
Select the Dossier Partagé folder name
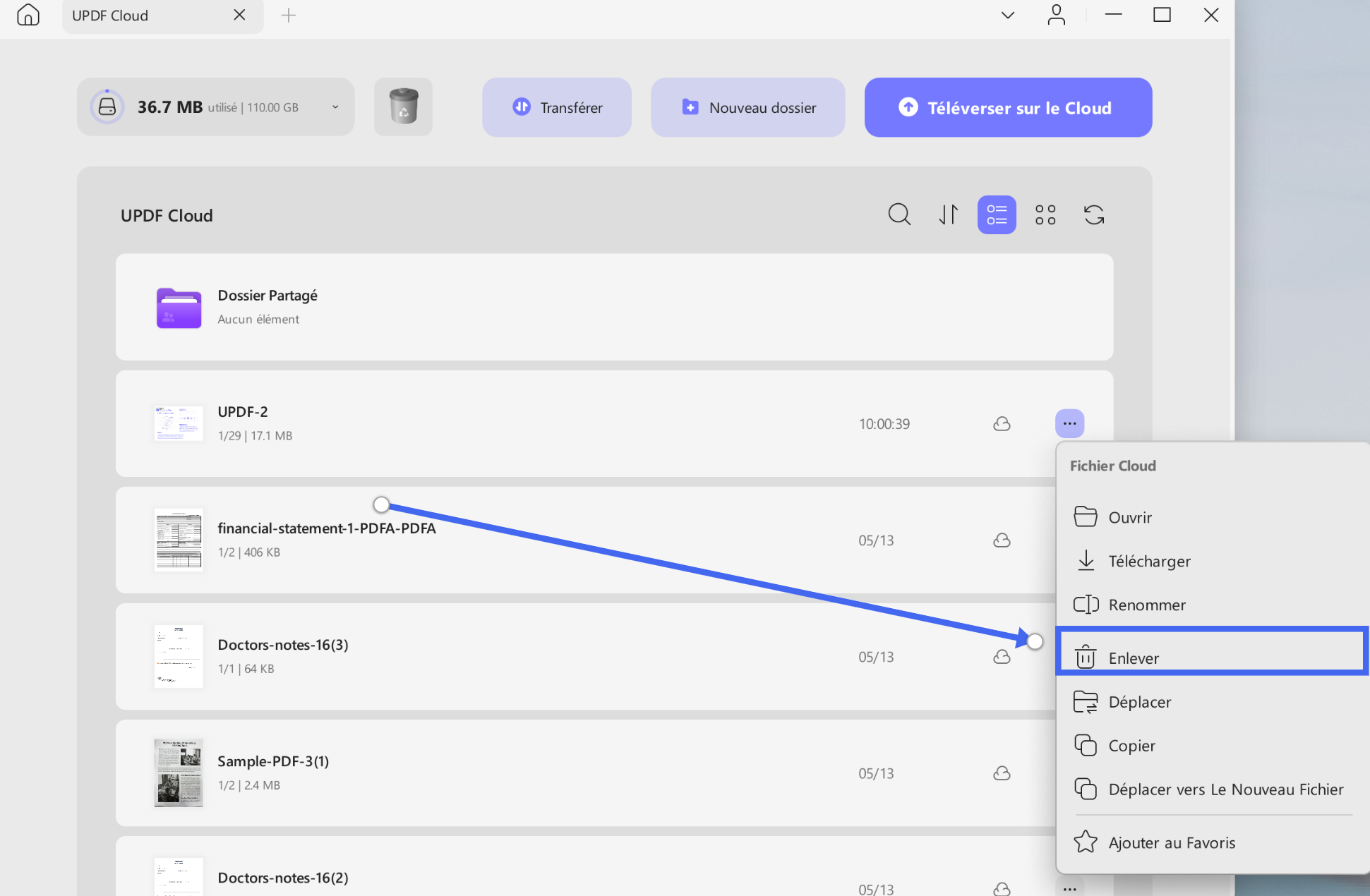[268, 296]
